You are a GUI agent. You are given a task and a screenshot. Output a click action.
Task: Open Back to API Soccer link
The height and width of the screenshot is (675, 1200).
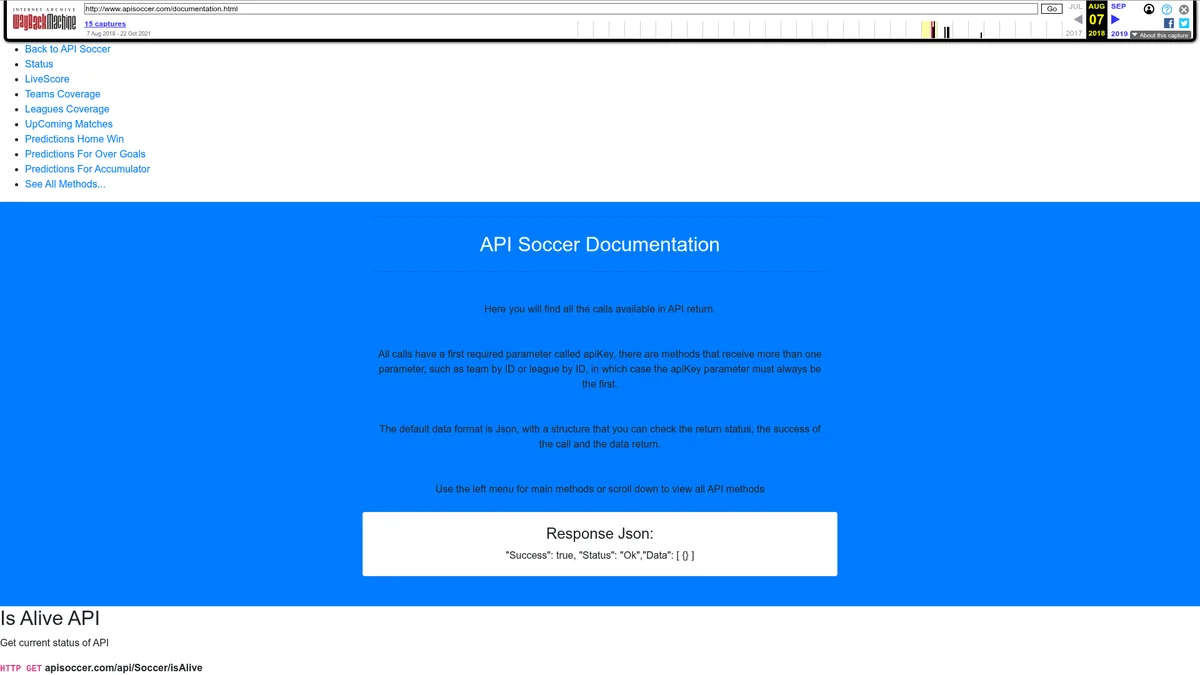(68, 49)
